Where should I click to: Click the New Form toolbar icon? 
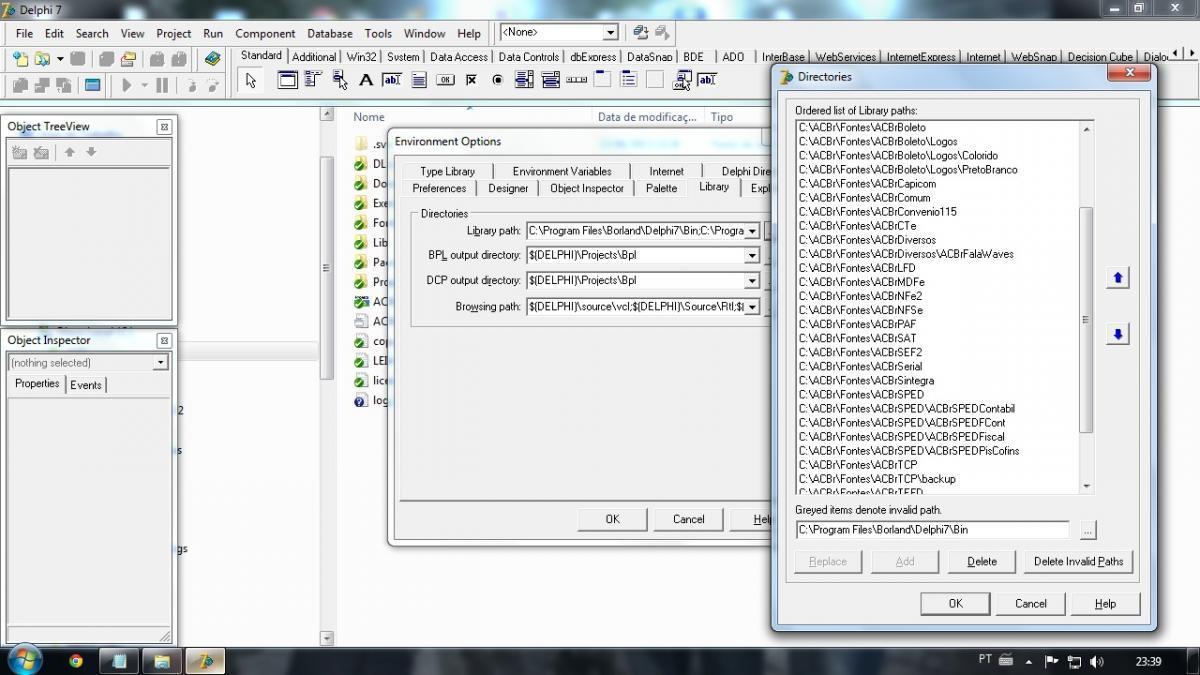coord(93,86)
